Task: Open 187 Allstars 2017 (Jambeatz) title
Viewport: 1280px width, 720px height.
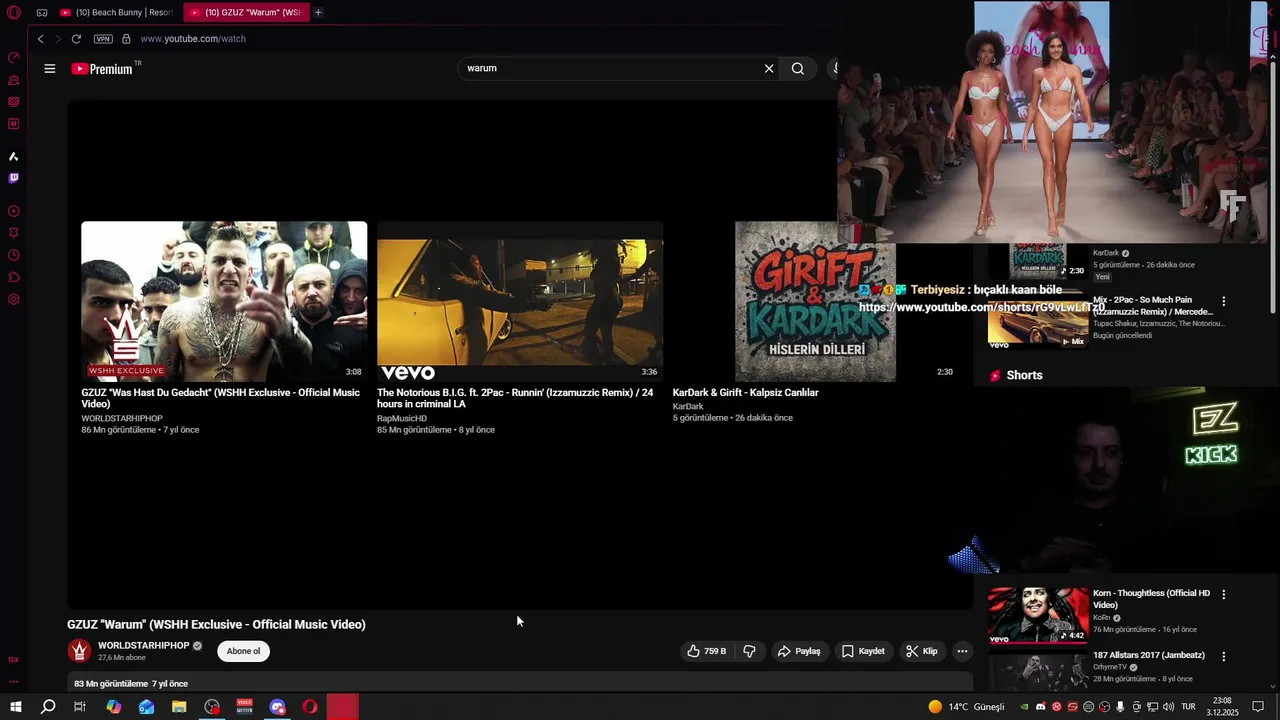Action: coord(1149,656)
